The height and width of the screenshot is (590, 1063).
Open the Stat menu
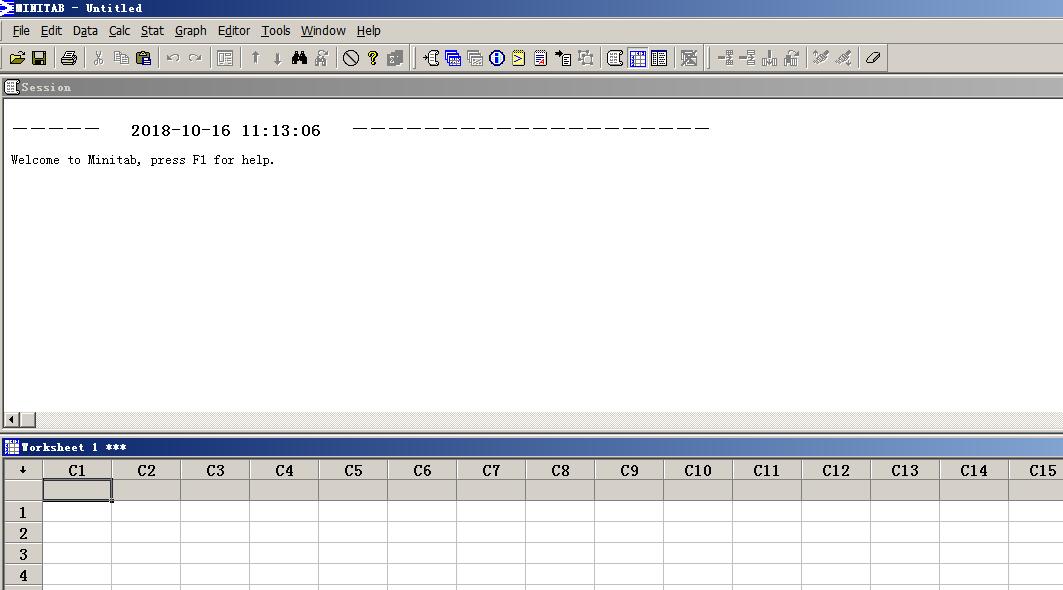(152, 31)
